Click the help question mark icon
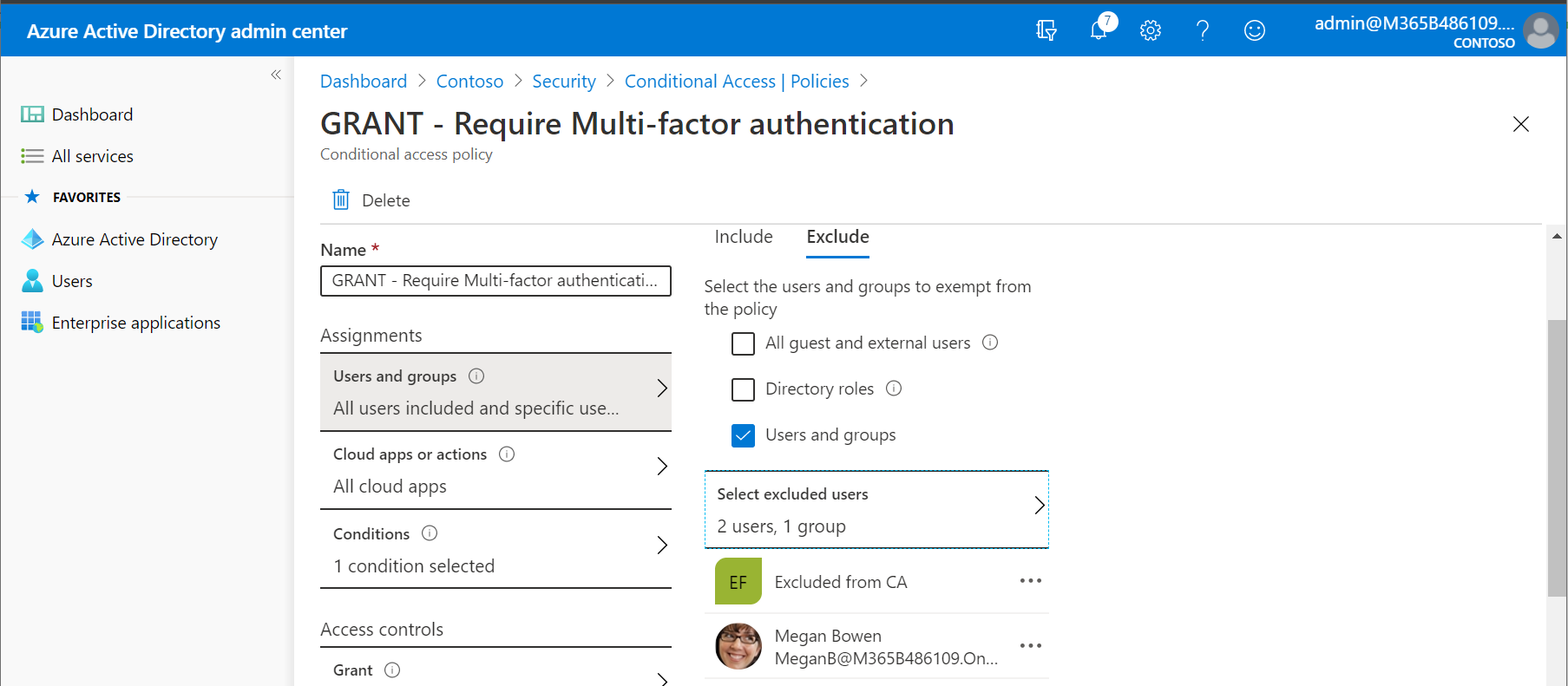1568x686 pixels. pos(1203,30)
